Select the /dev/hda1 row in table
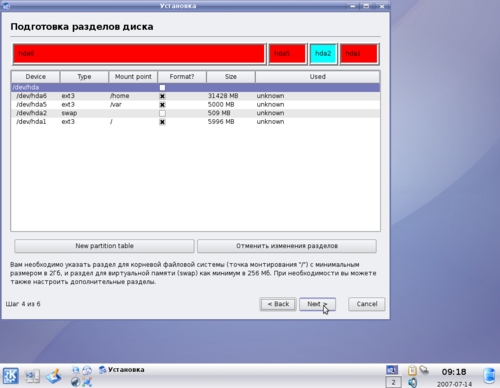The image size is (500, 388). [195, 122]
